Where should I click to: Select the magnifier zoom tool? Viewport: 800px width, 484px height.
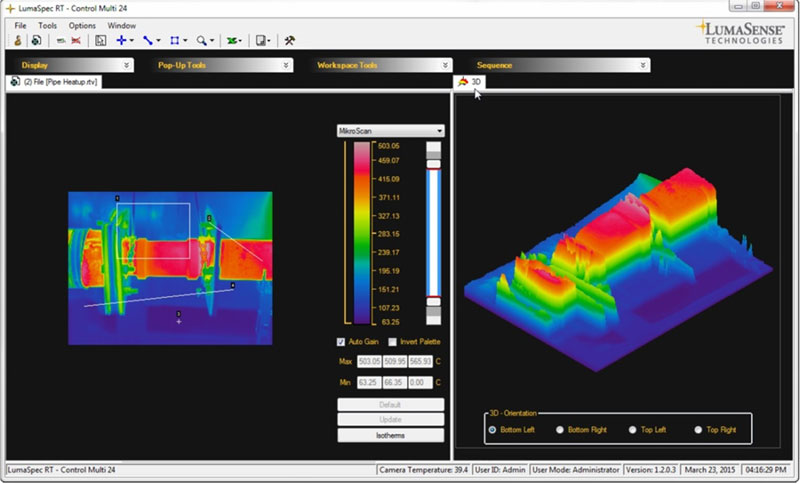[x=202, y=40]
